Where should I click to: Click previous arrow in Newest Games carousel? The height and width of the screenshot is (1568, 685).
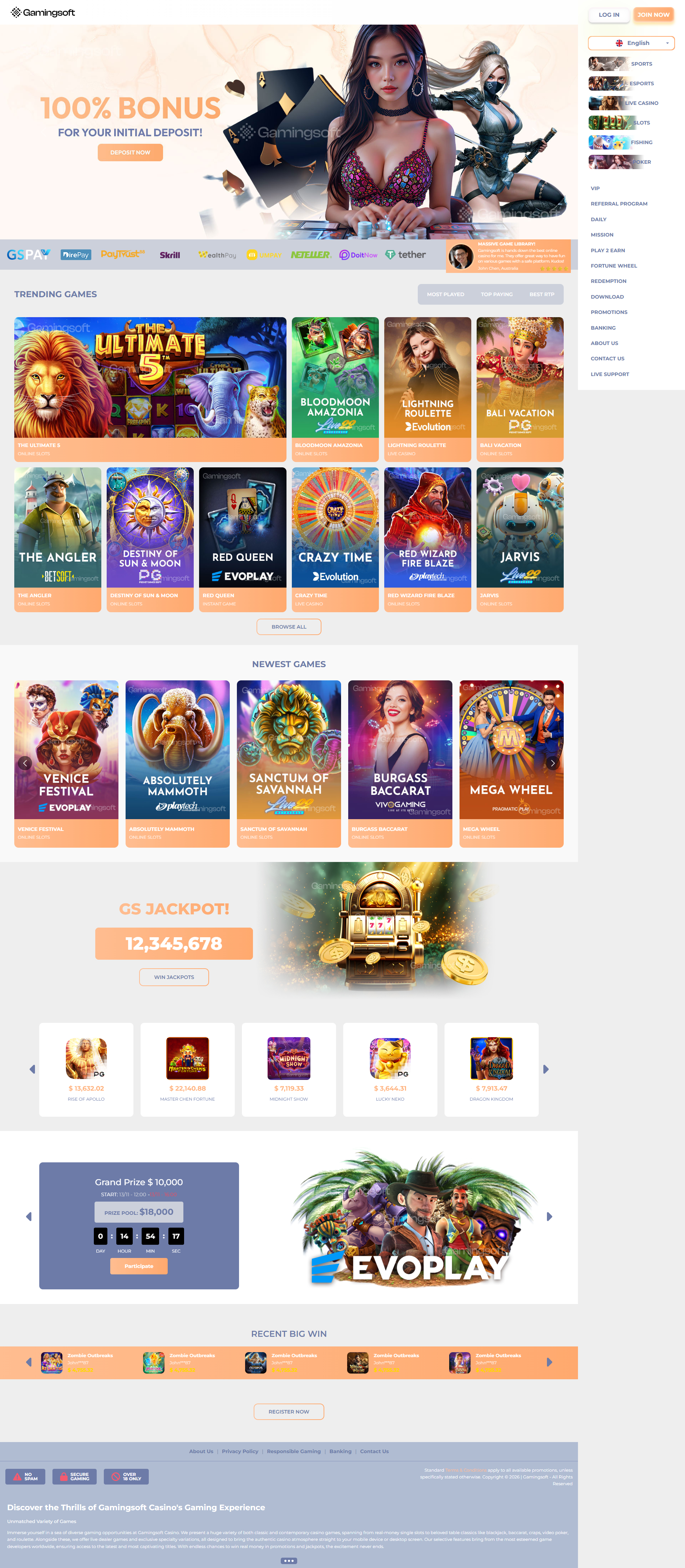tap(25, 763)
